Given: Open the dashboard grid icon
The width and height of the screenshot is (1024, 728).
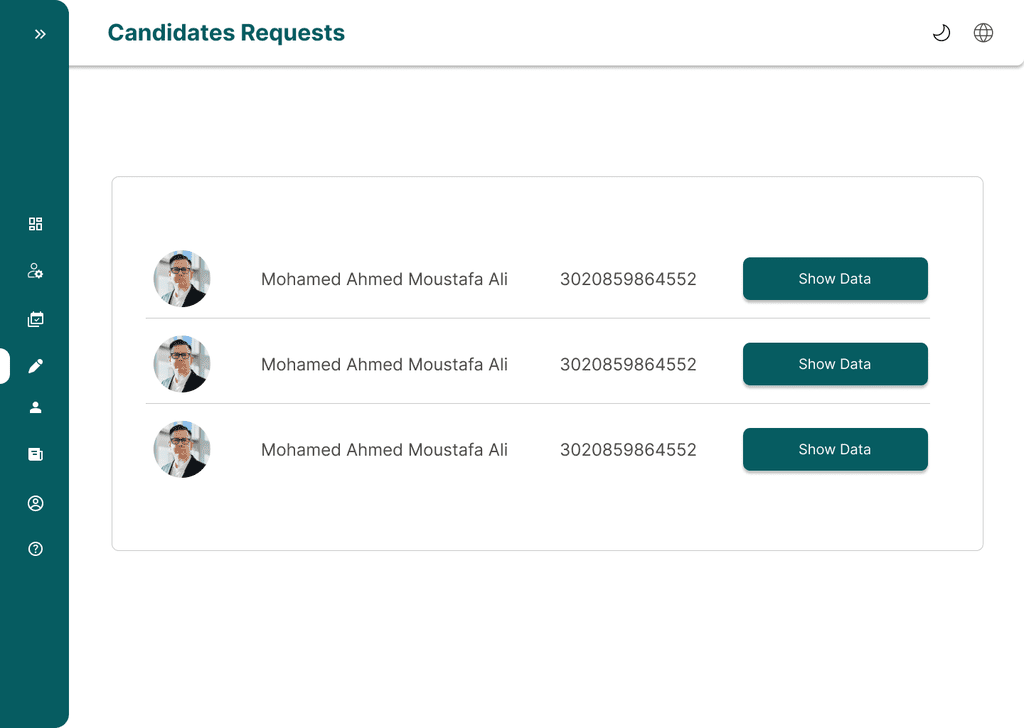Looking at the screenshot, I should pos(36,224).
